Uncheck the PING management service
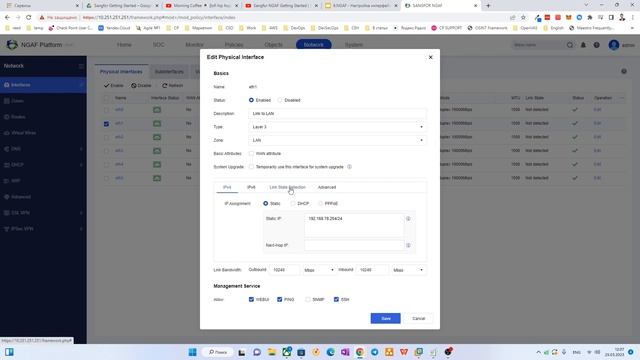Viewport: 640px width, 360px height. (x=280, y=299)
